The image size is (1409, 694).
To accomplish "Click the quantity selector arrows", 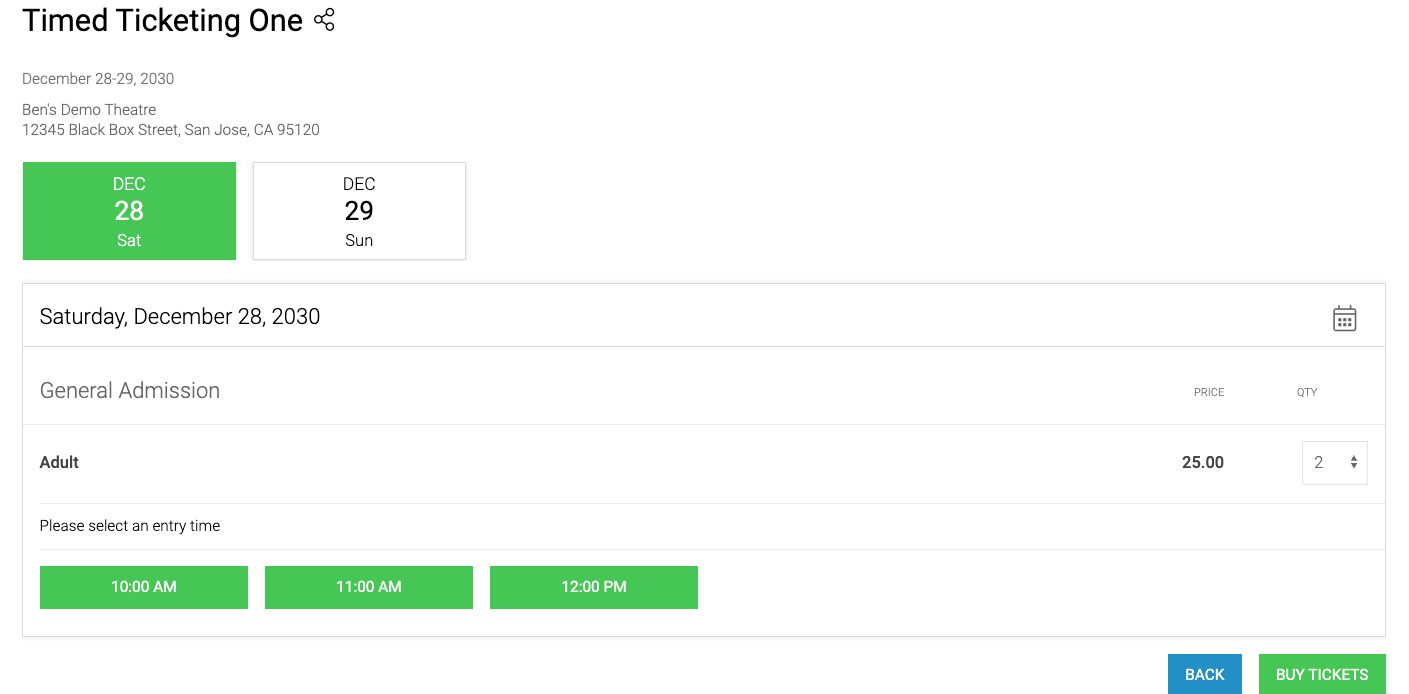I will click(x=1354, y=463).
